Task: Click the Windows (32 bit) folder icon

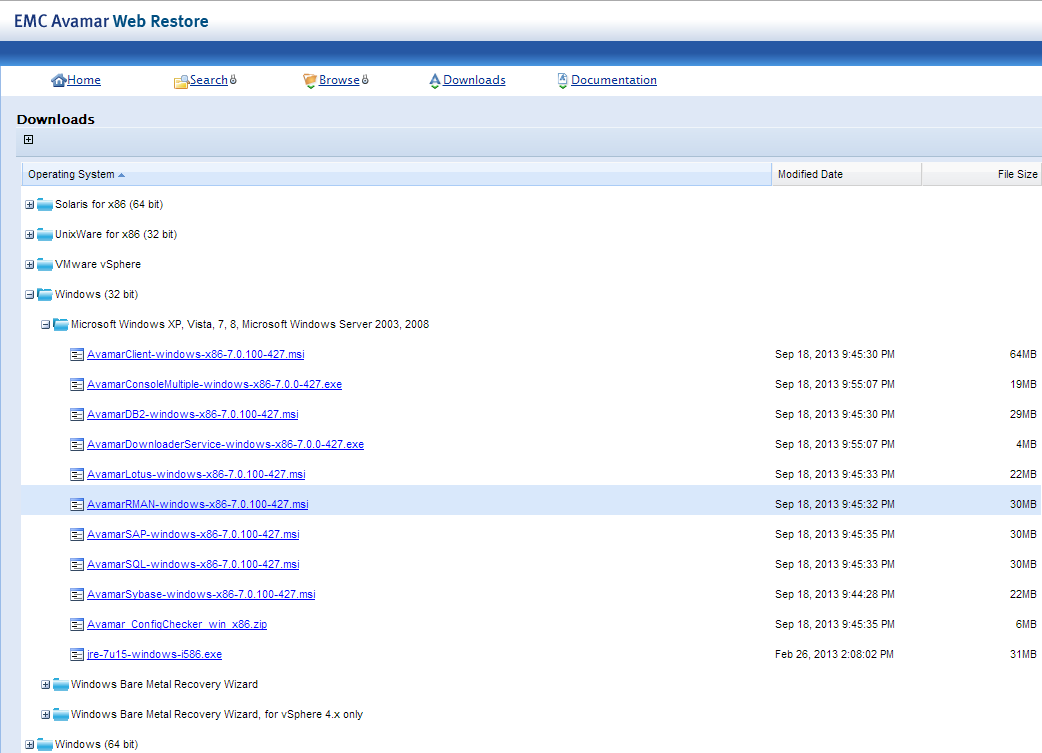Action: click(x=45, y=294)
